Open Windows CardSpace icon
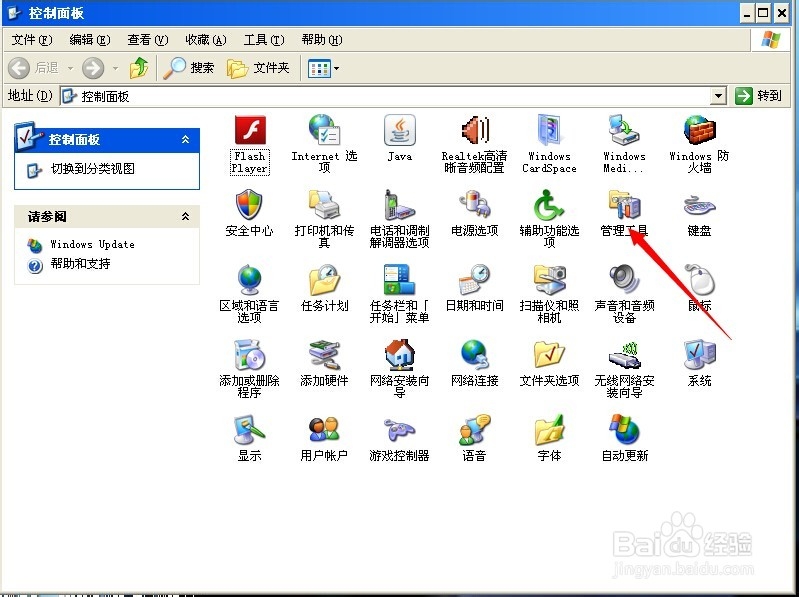Viewport: 799px width, 597px height. tap(549, 130)
